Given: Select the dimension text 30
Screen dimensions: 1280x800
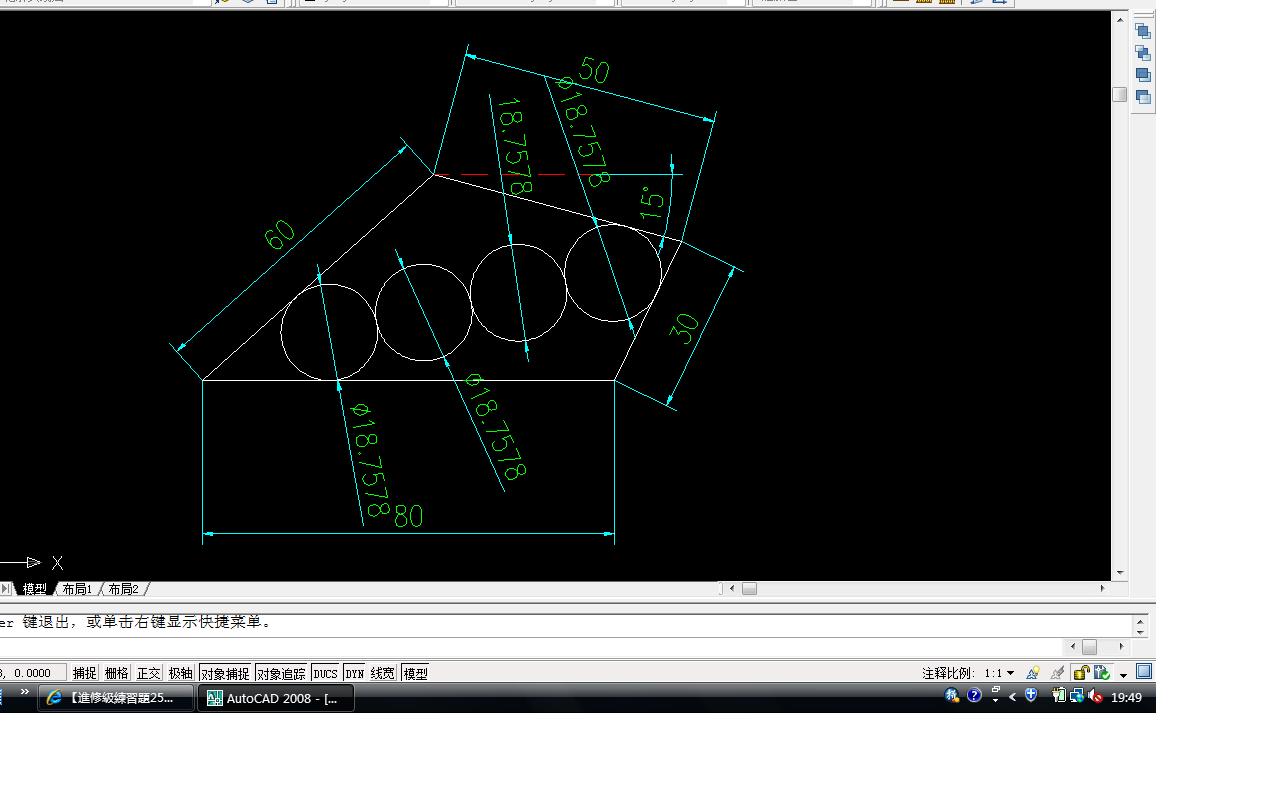Looking at the screenshot, I should tap(684, 328).
